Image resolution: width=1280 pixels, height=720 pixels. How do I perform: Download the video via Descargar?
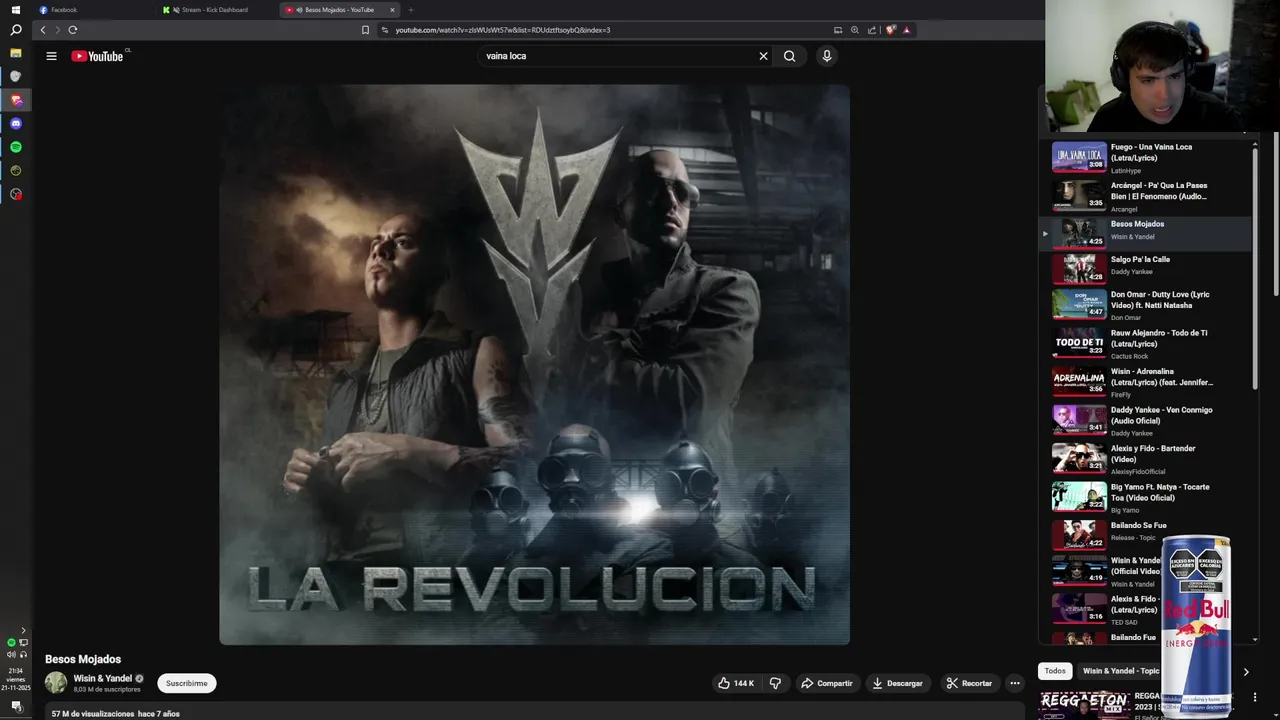tap(897, 683)
